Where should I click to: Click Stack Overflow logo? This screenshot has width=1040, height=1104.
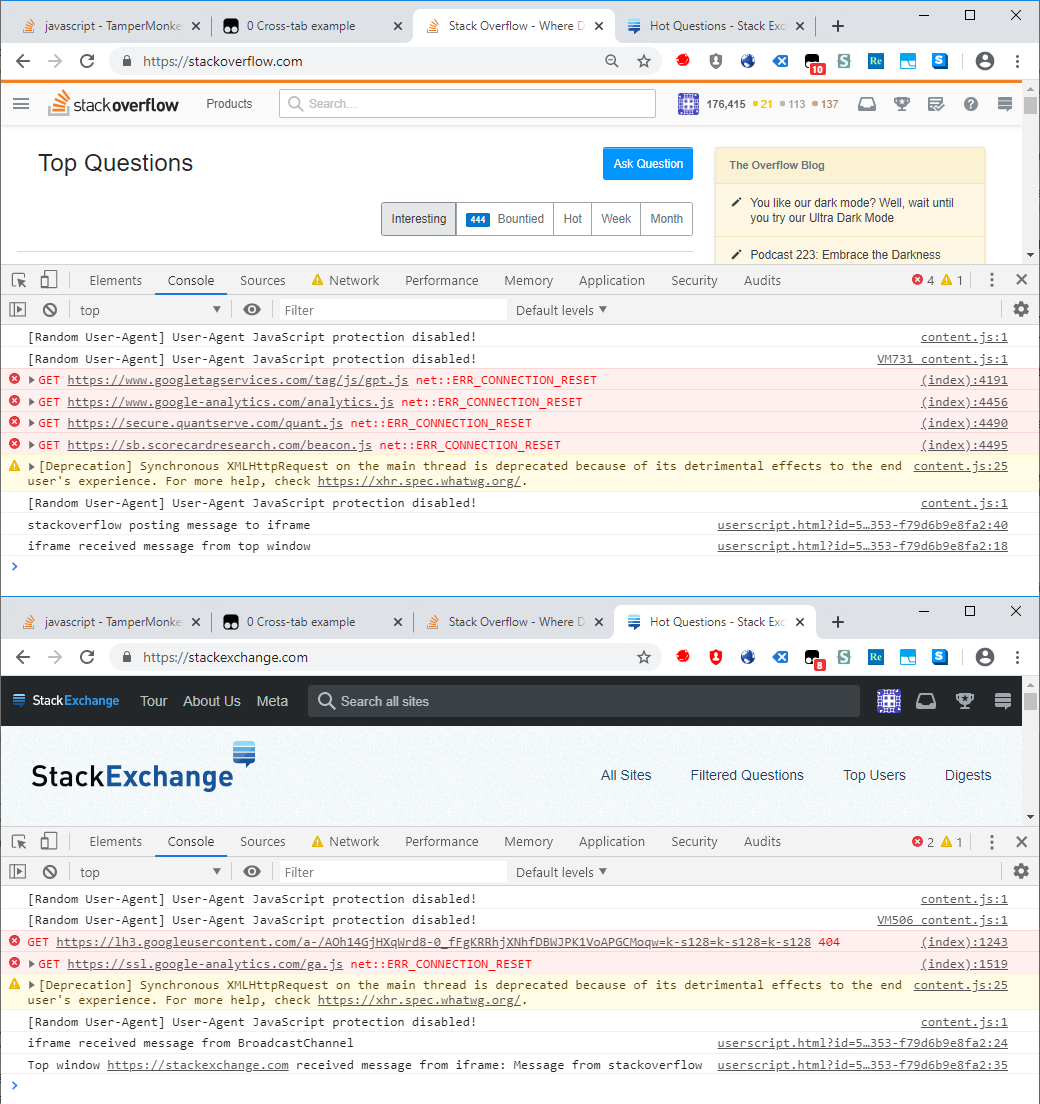113,104
